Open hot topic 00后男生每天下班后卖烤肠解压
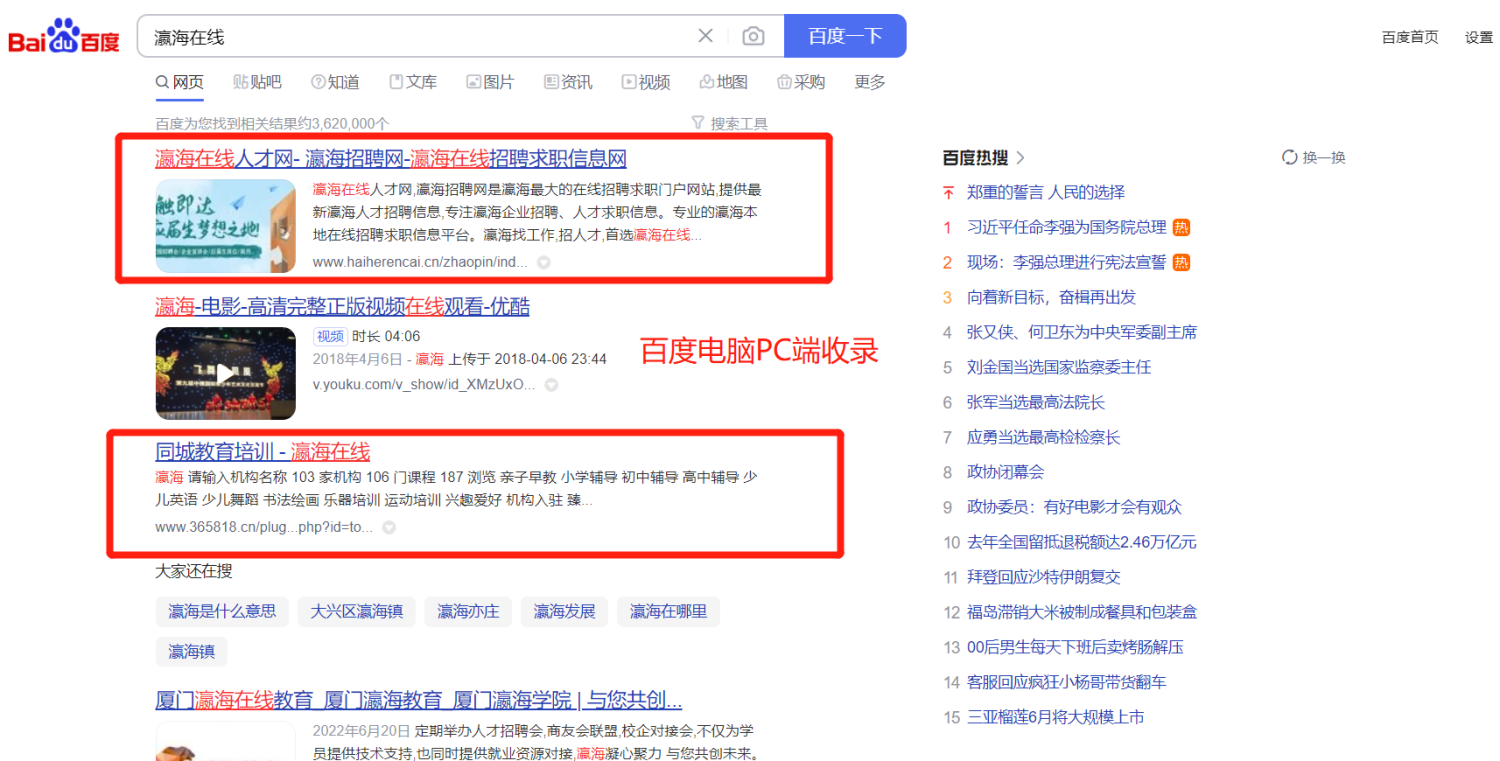1500x761 pixels. point(1075,647)
